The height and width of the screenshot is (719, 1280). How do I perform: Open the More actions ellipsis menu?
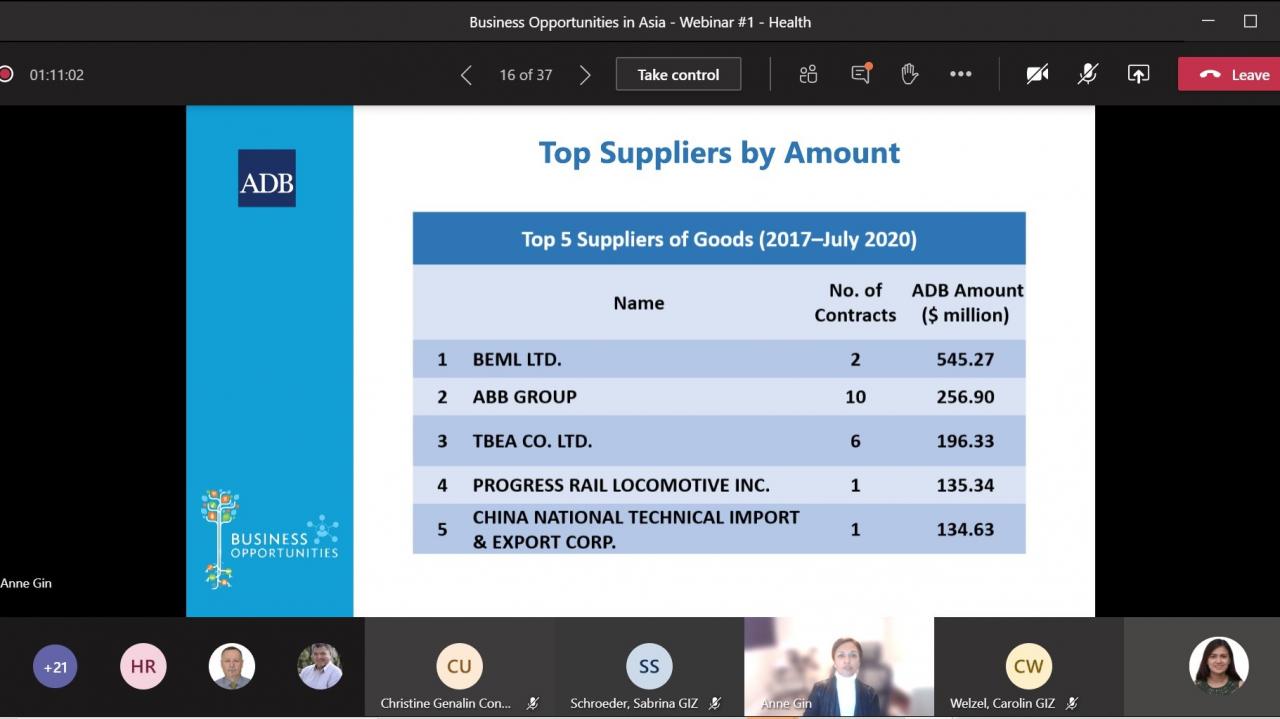[961, 74]
